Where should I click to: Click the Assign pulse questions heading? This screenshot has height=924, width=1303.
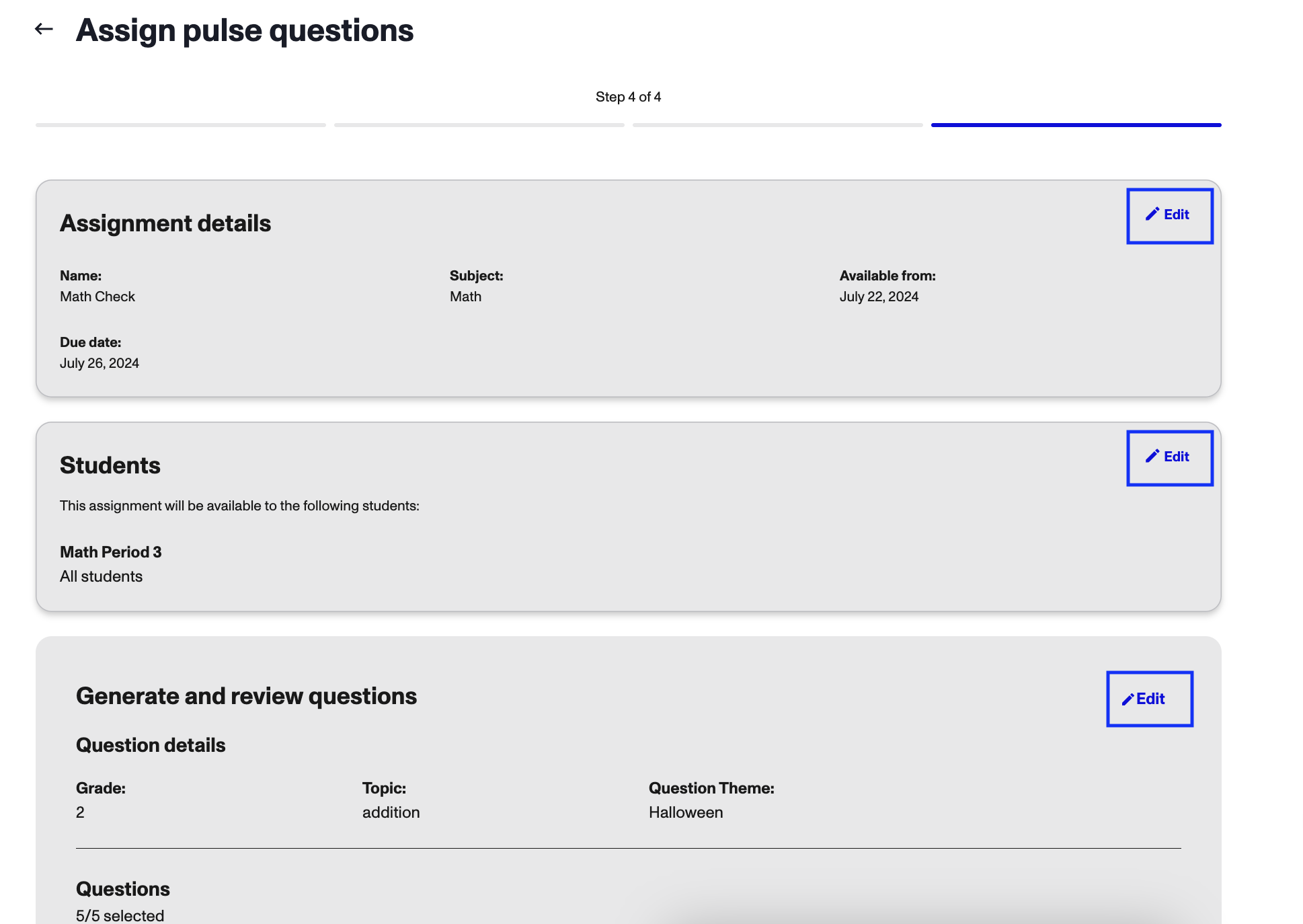click(245, 30)
